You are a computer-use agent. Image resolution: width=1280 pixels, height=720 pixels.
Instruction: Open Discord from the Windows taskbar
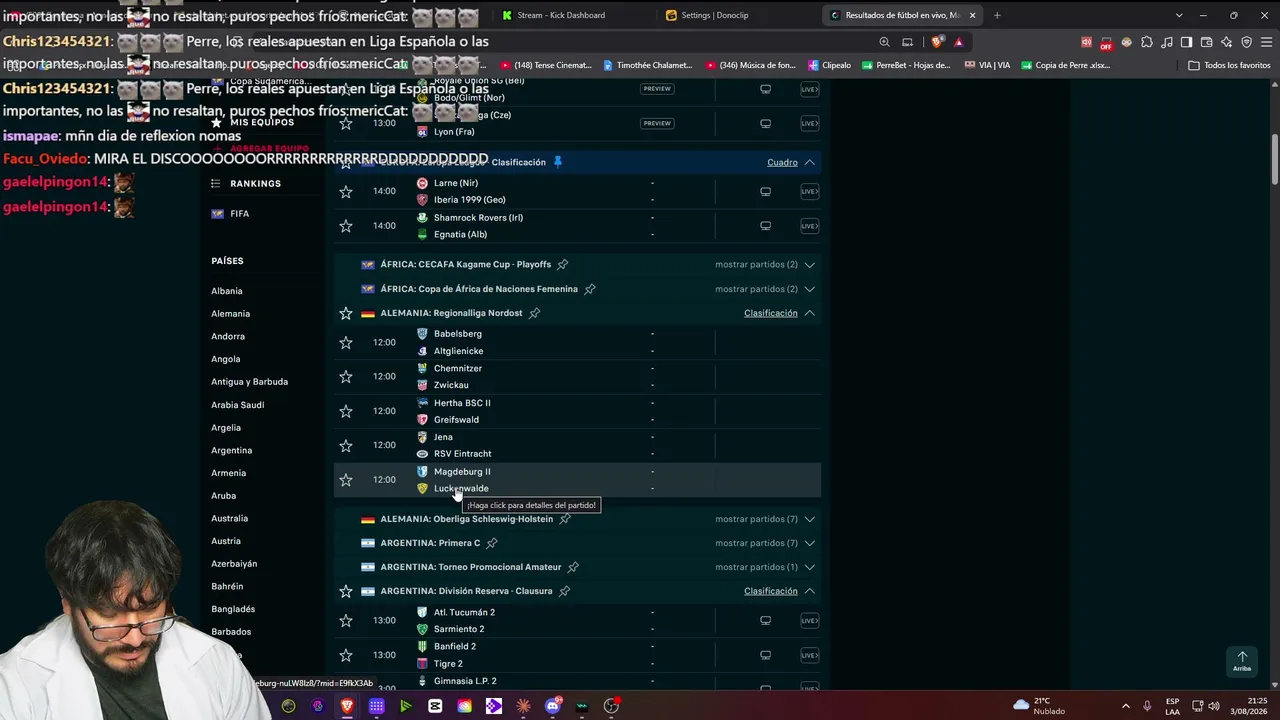pos(553,706)
